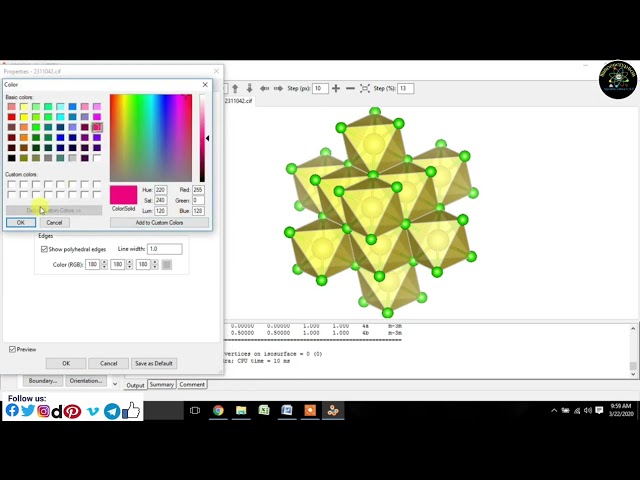This screenshot has height=480, width=640.
Task: Switch to the Comment tab
Action: (x=192, y=384)
